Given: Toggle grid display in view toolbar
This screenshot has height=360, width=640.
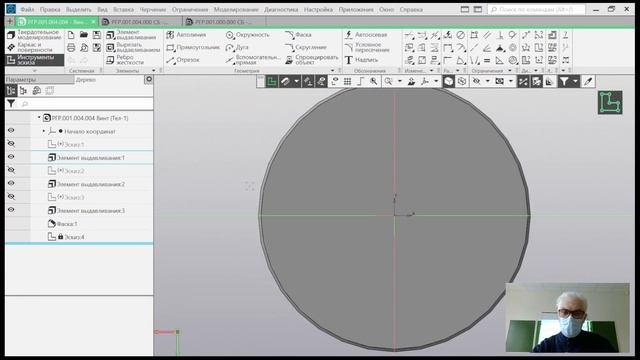Looking at the screenshot, I should click(x=347, y=82).
